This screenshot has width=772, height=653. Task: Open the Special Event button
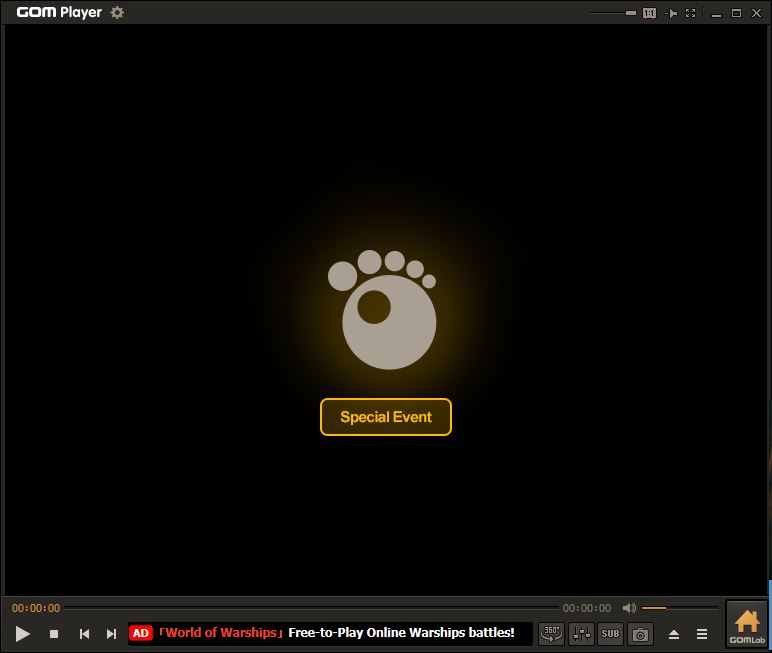(386, 417)
